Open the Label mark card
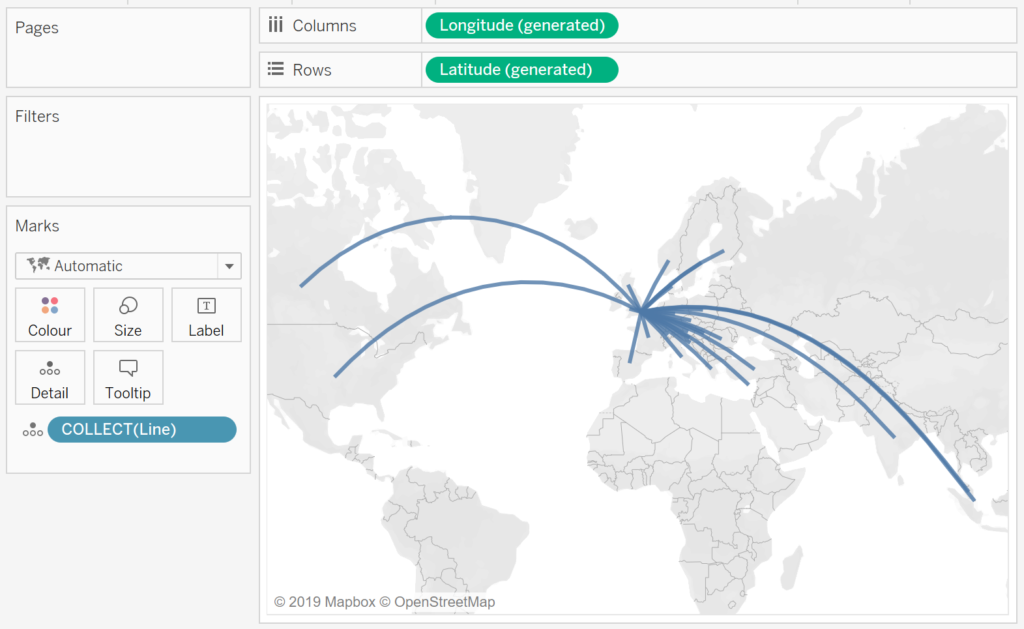Image resolution: width=1024 pixels, height=629 pixels. point(206,315)
